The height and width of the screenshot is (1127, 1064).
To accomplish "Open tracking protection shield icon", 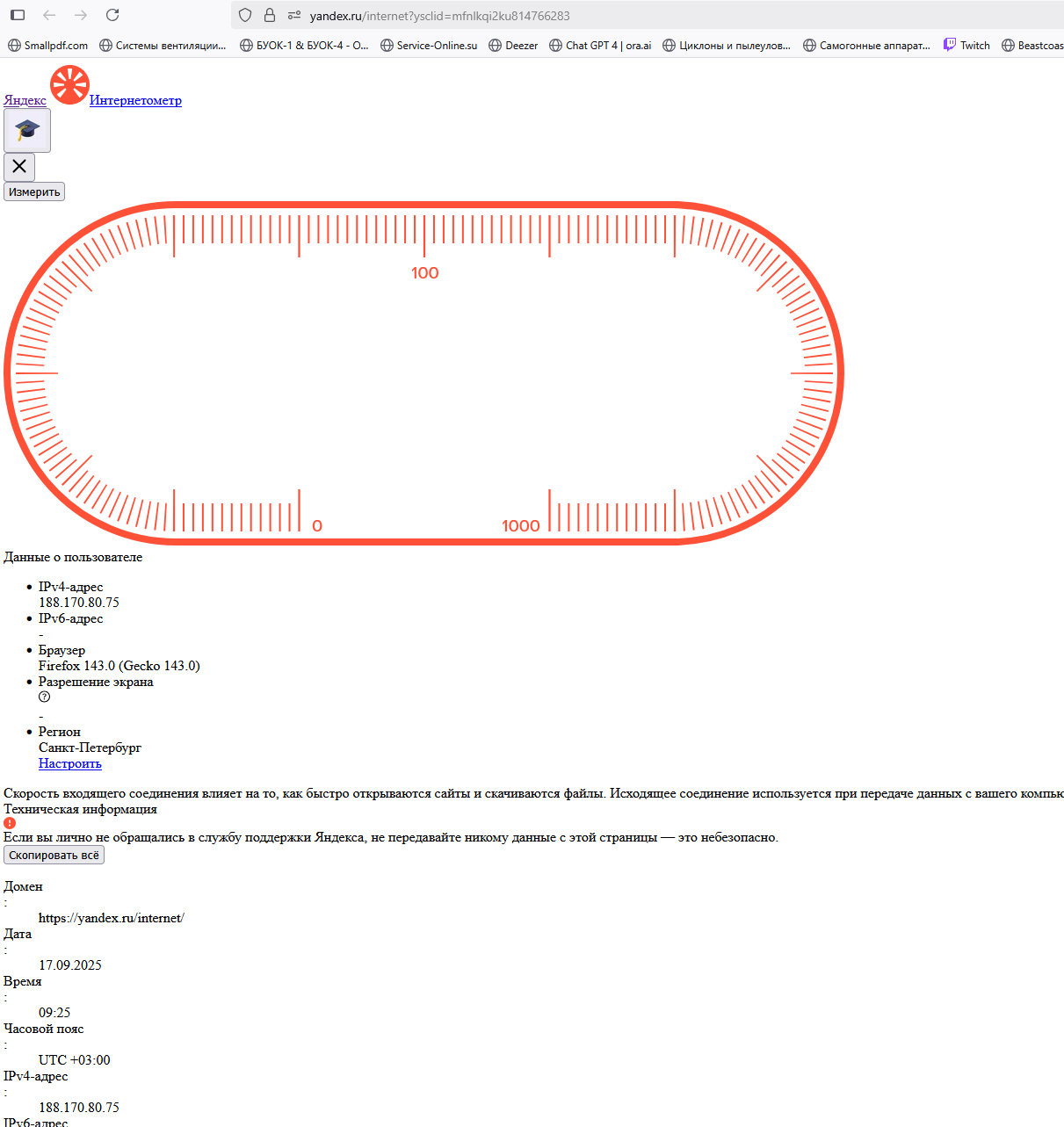I will tap(246, 15).
